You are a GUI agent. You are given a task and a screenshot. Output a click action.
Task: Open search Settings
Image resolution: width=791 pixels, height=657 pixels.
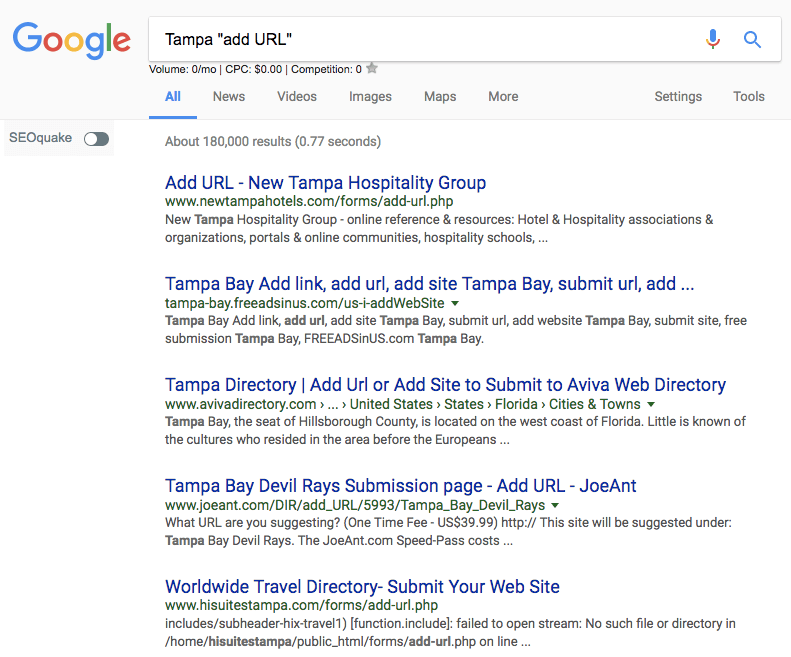(x=678, y=97)
